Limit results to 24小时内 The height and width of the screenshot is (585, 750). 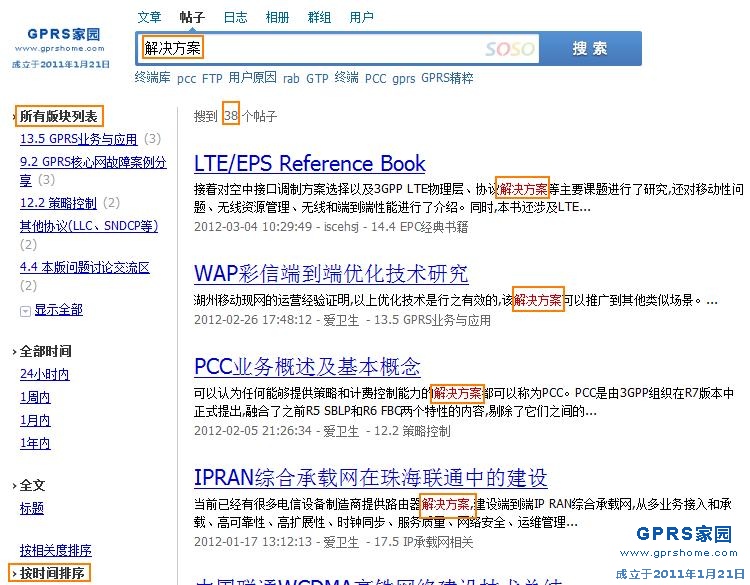44,374
